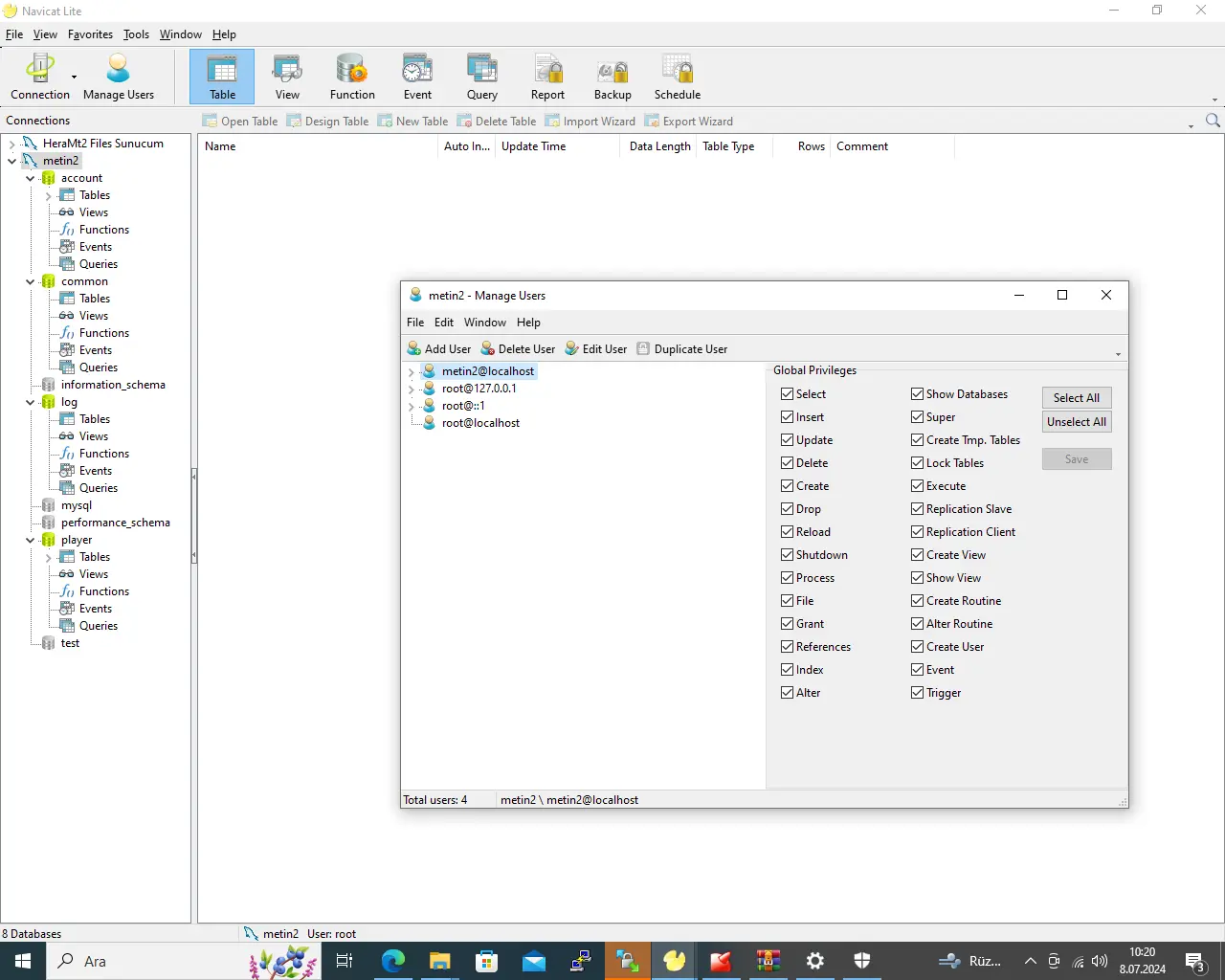Viewport: 1225px width, 980px height.
Task: Open the Favorites menu
Action: pos(90,34)
